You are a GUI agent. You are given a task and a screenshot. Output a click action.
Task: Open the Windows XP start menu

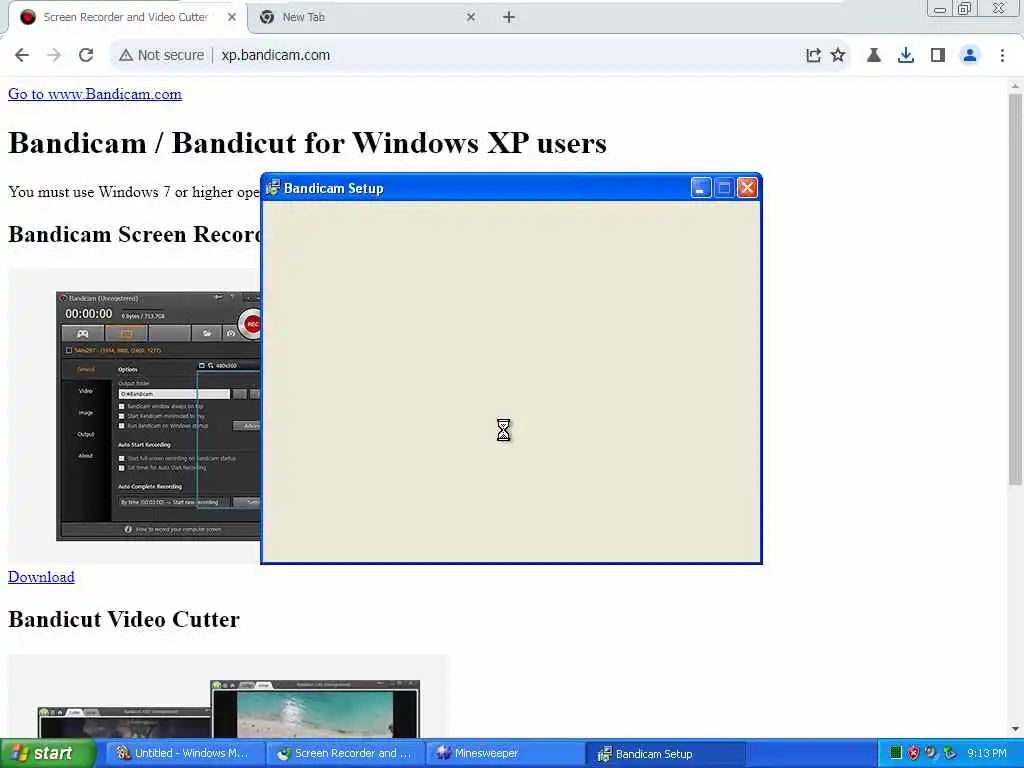47,754
